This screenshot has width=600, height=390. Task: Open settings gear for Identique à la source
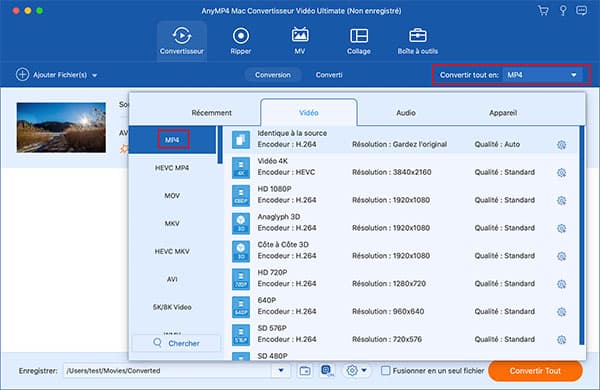pyautogui.click(x=561, y=145)
